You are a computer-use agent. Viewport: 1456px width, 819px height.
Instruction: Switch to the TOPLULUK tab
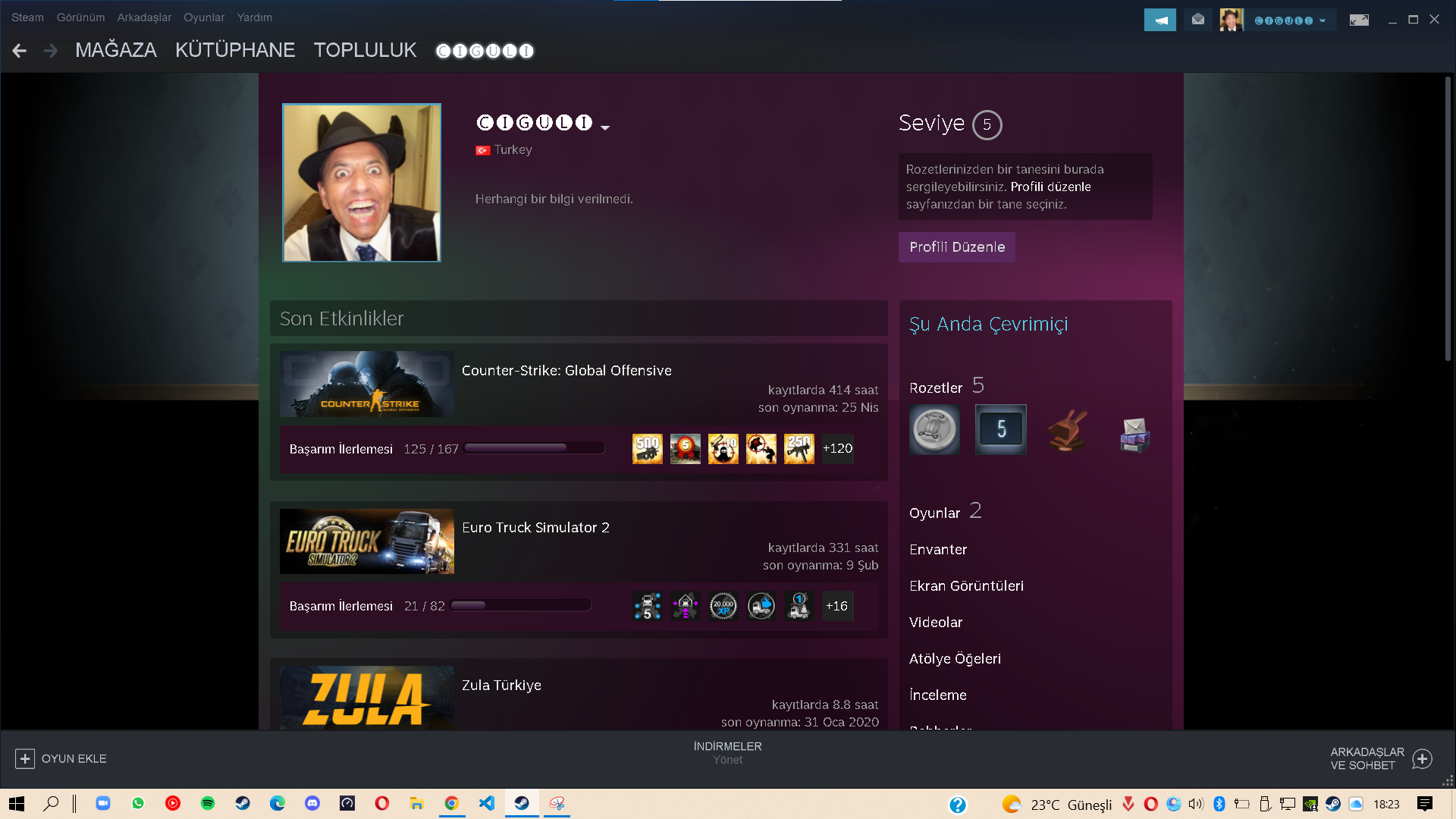click(366, 50)
